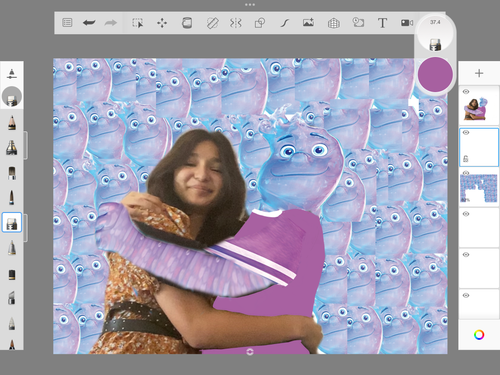500x375 pixels.
Task: Pick the fine-tip pen near palette bottom
Action: (12, 323)
